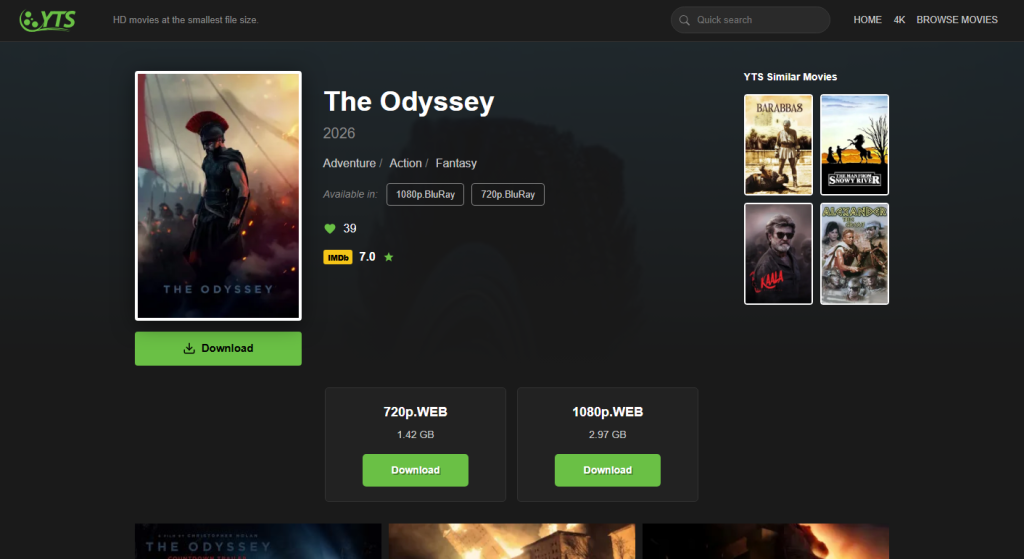Open the HOME menu item

tap(867, 20)
